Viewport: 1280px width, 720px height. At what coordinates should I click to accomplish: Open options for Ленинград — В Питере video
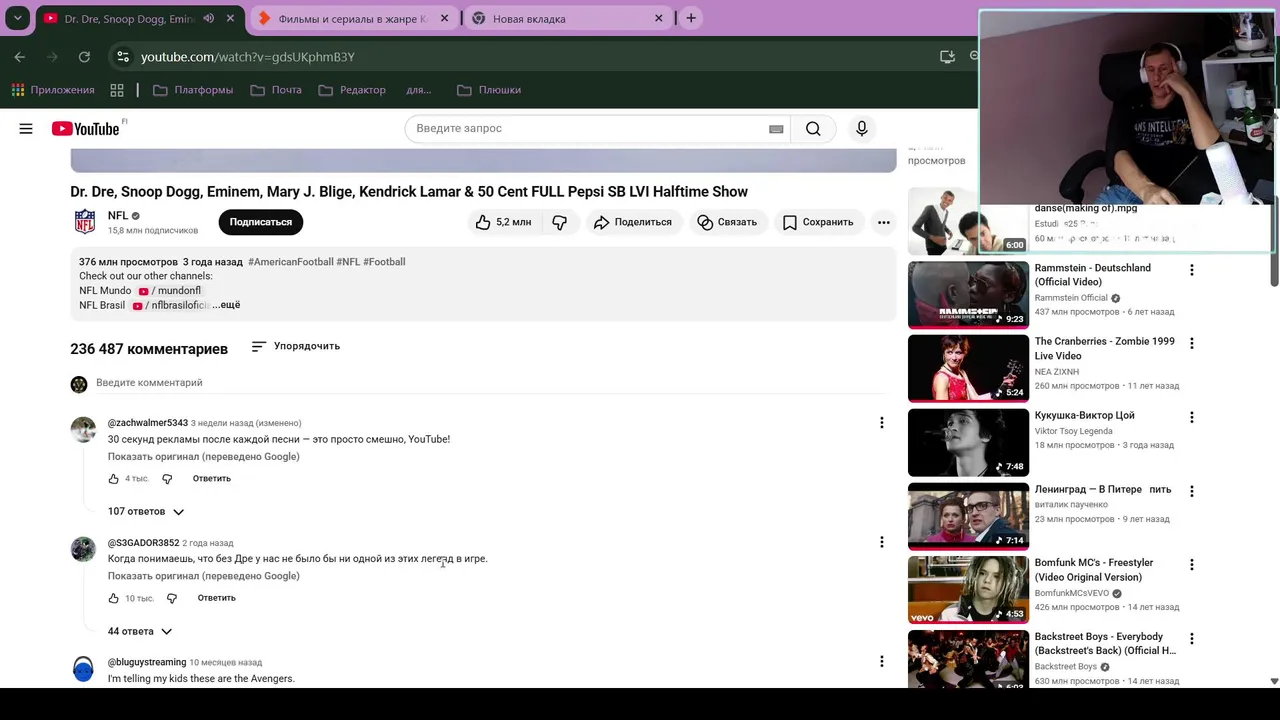pyautogui.click(x=1191, y=491)
